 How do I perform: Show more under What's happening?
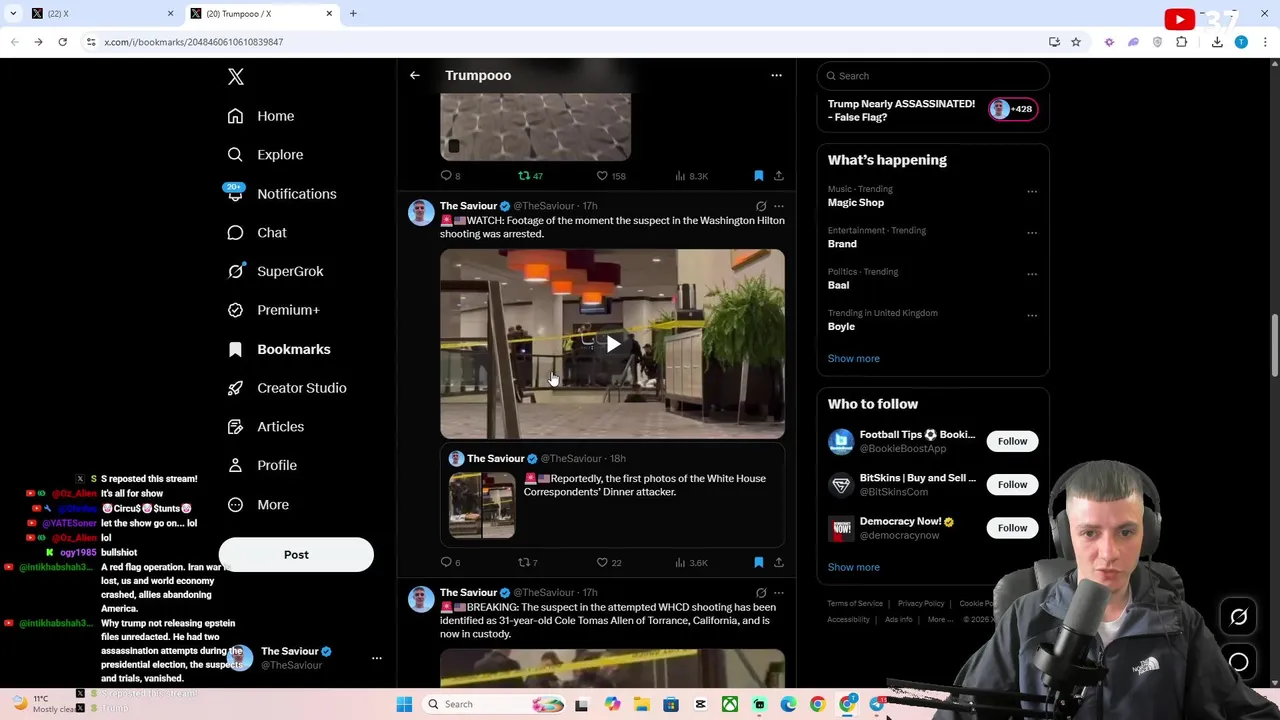click(853, 359)
